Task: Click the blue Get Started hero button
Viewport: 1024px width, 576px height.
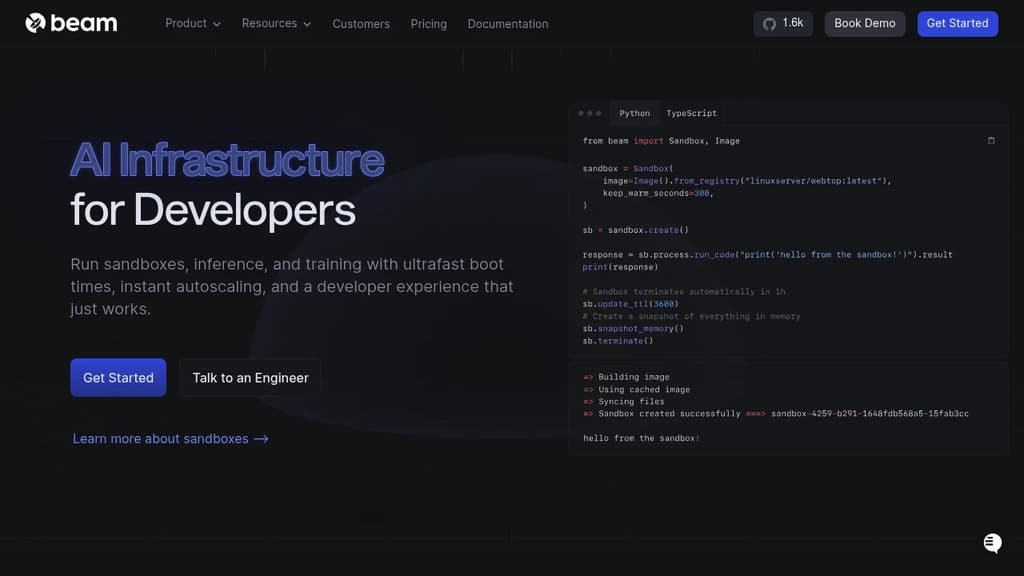Action: [118, 377]
